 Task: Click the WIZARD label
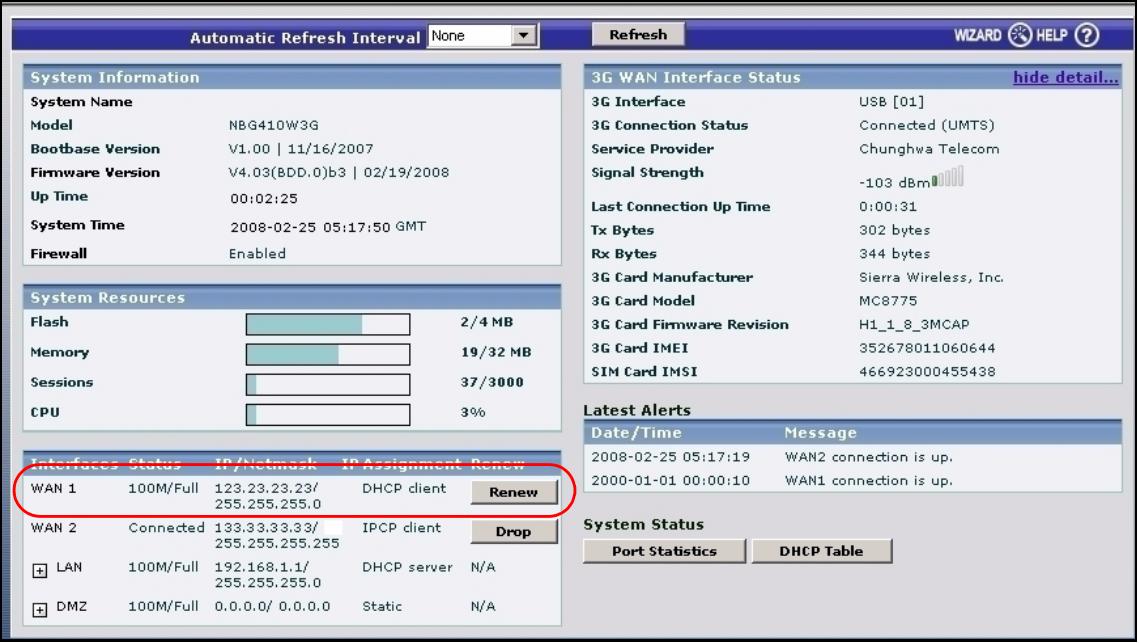(977, 35)
